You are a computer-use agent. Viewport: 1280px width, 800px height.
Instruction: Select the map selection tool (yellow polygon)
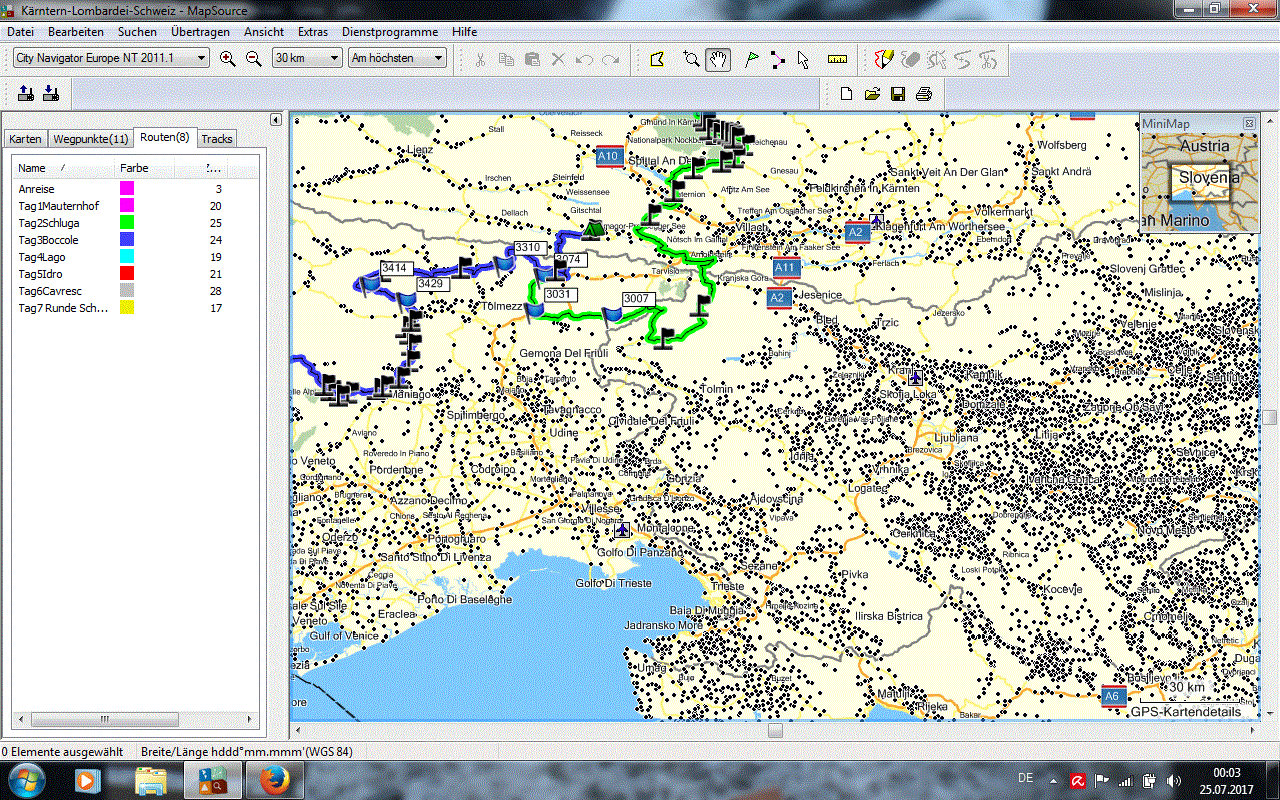pyautogui.click(x=657, y=60)
